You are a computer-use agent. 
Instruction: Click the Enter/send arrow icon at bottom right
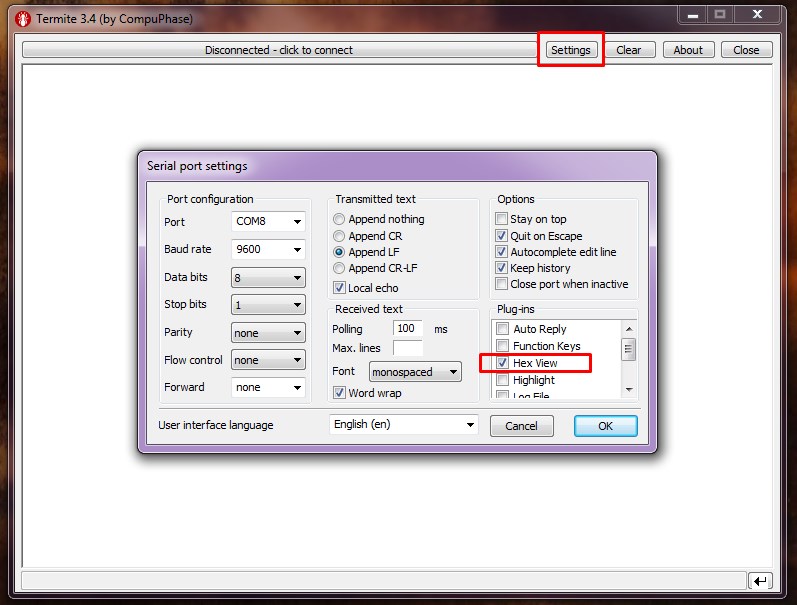760,581
